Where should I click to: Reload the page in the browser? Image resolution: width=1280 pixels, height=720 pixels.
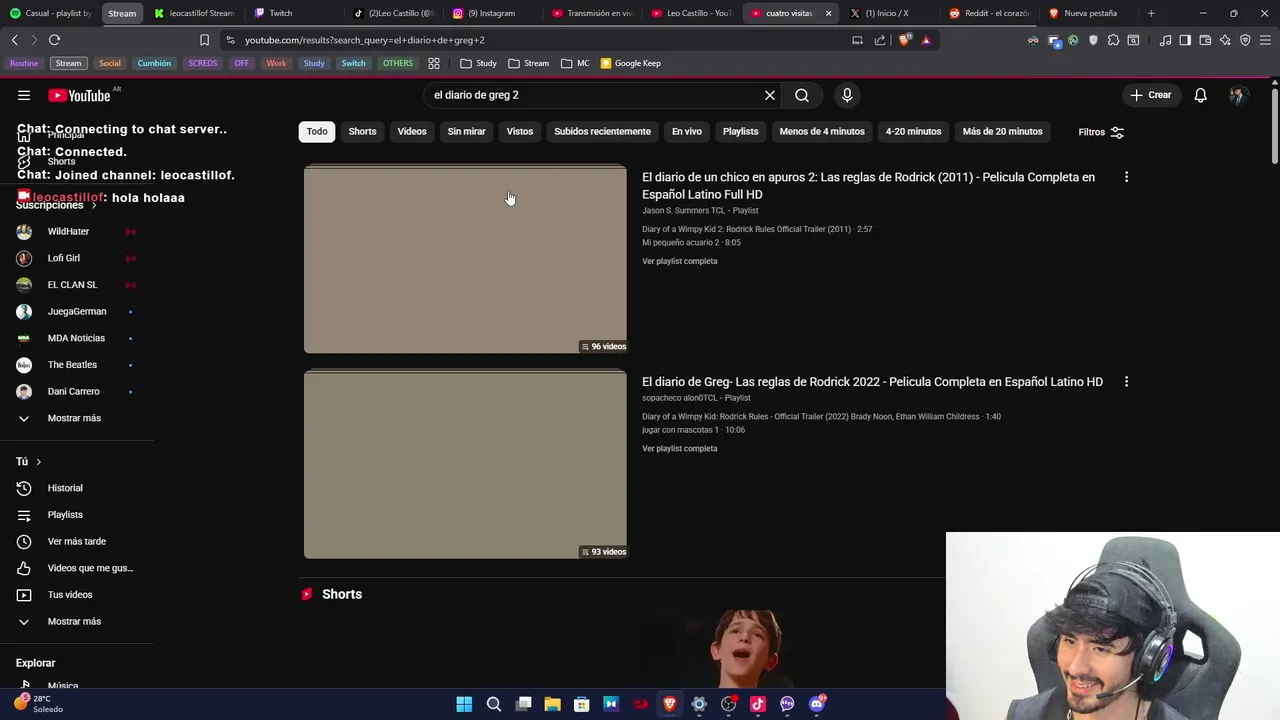(54, 40)
